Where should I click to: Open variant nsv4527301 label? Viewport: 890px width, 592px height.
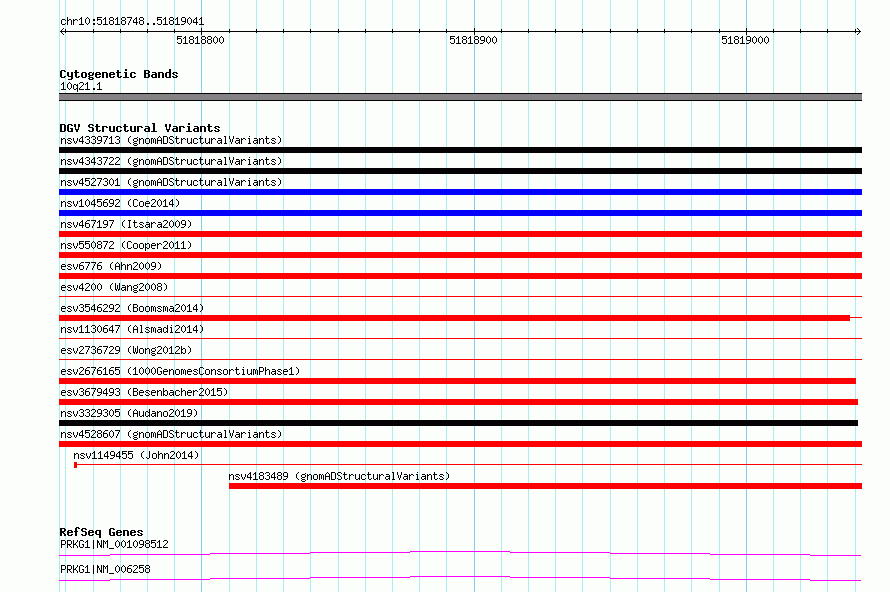tap(171, 182)
